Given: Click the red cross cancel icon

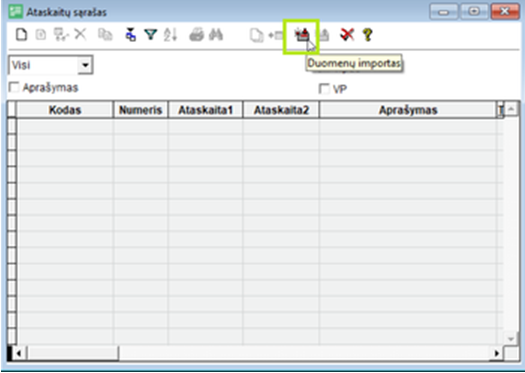Looking at the screenshot, I should tap(347, 34).
